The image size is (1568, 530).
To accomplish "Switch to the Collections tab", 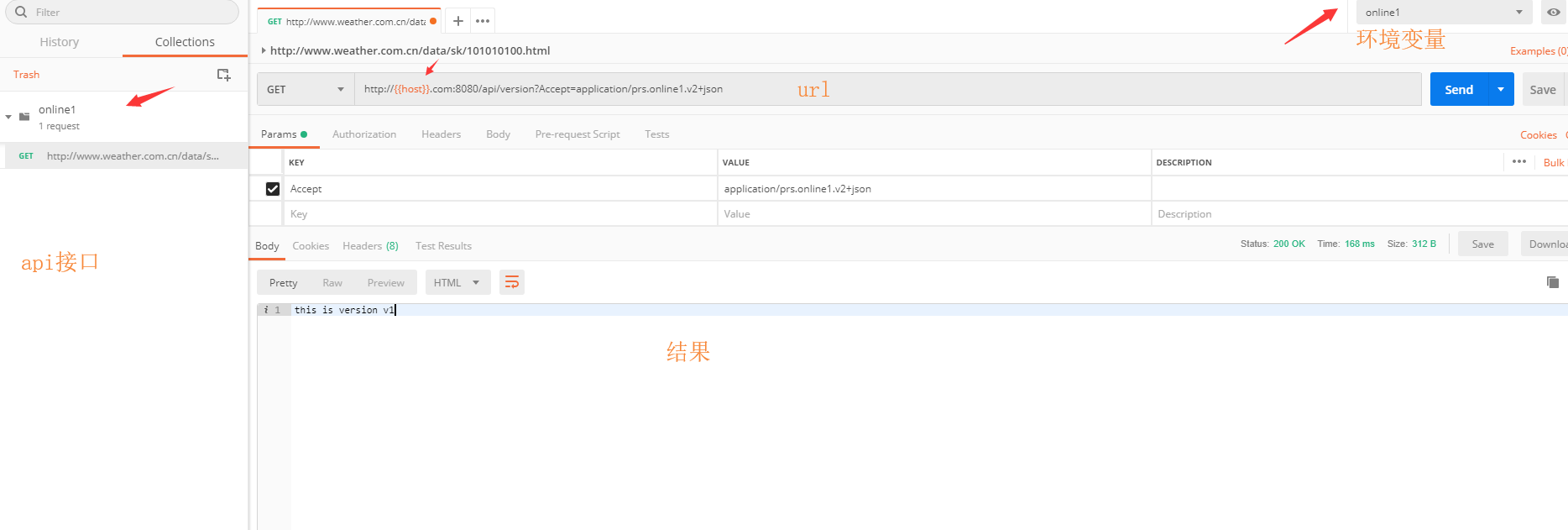I will pyautogui.click(x=185, y=42).
